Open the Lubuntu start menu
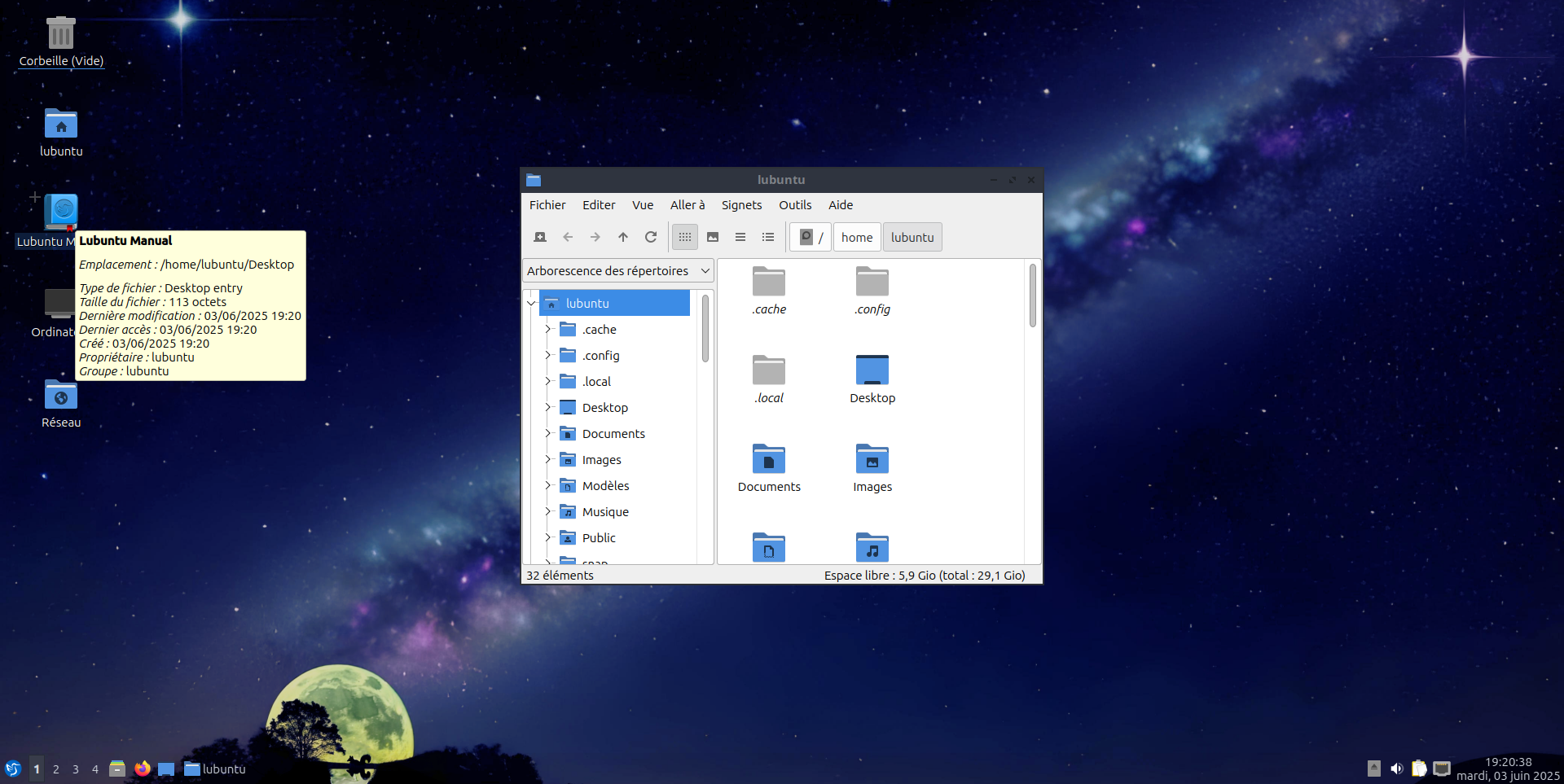The width and height of the screenshot is (1564, 784). point(13,769)
